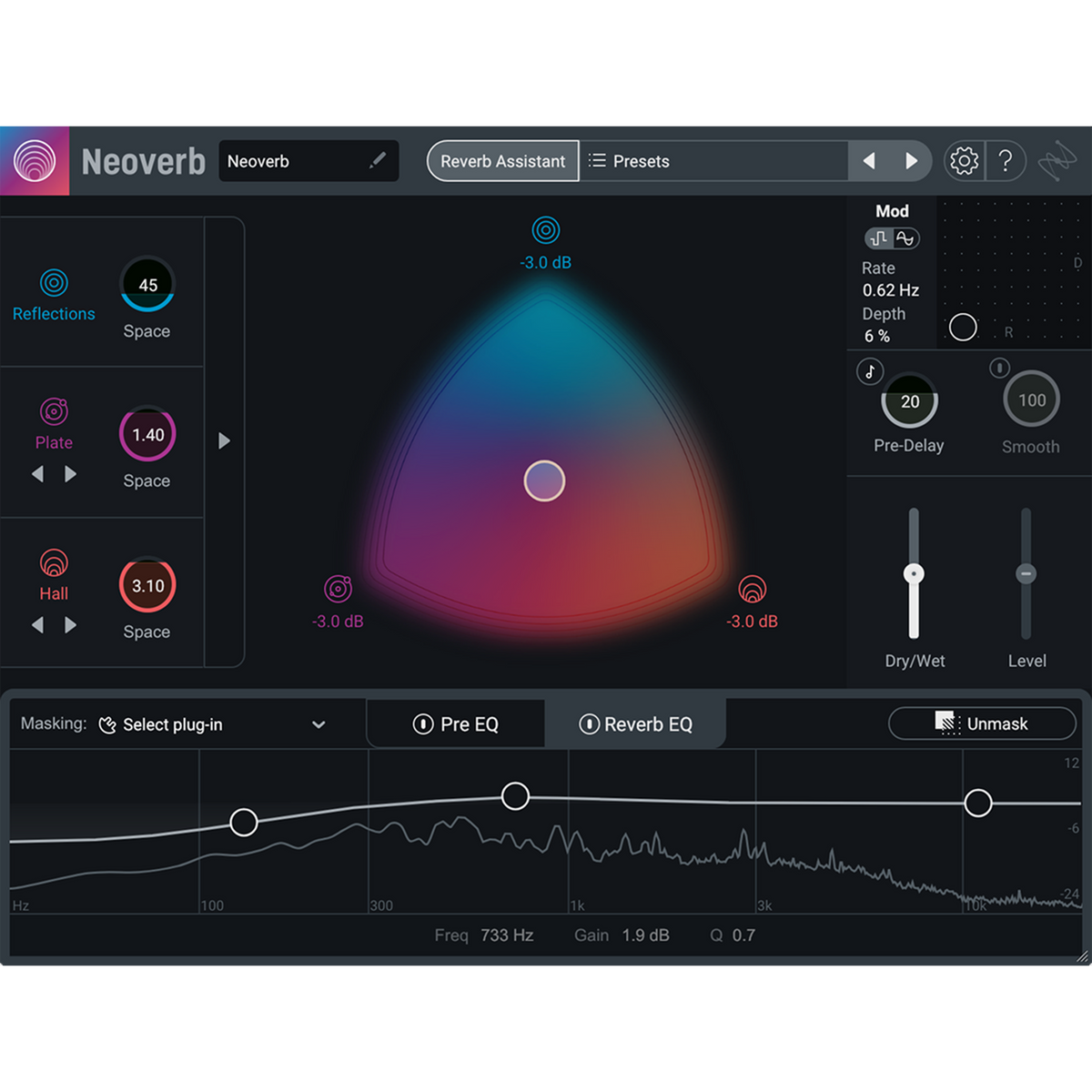1092x1092 pixels.
Task: Select next Hall type
Action: tap(70, 625)
